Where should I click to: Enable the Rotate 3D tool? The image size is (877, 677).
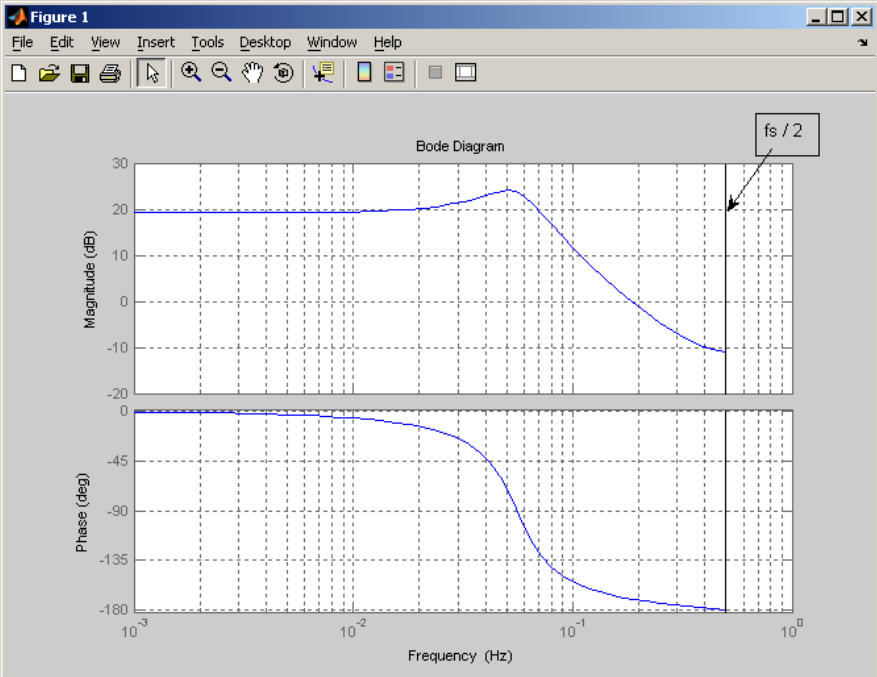pyautogui.click(x=284, y=73)
